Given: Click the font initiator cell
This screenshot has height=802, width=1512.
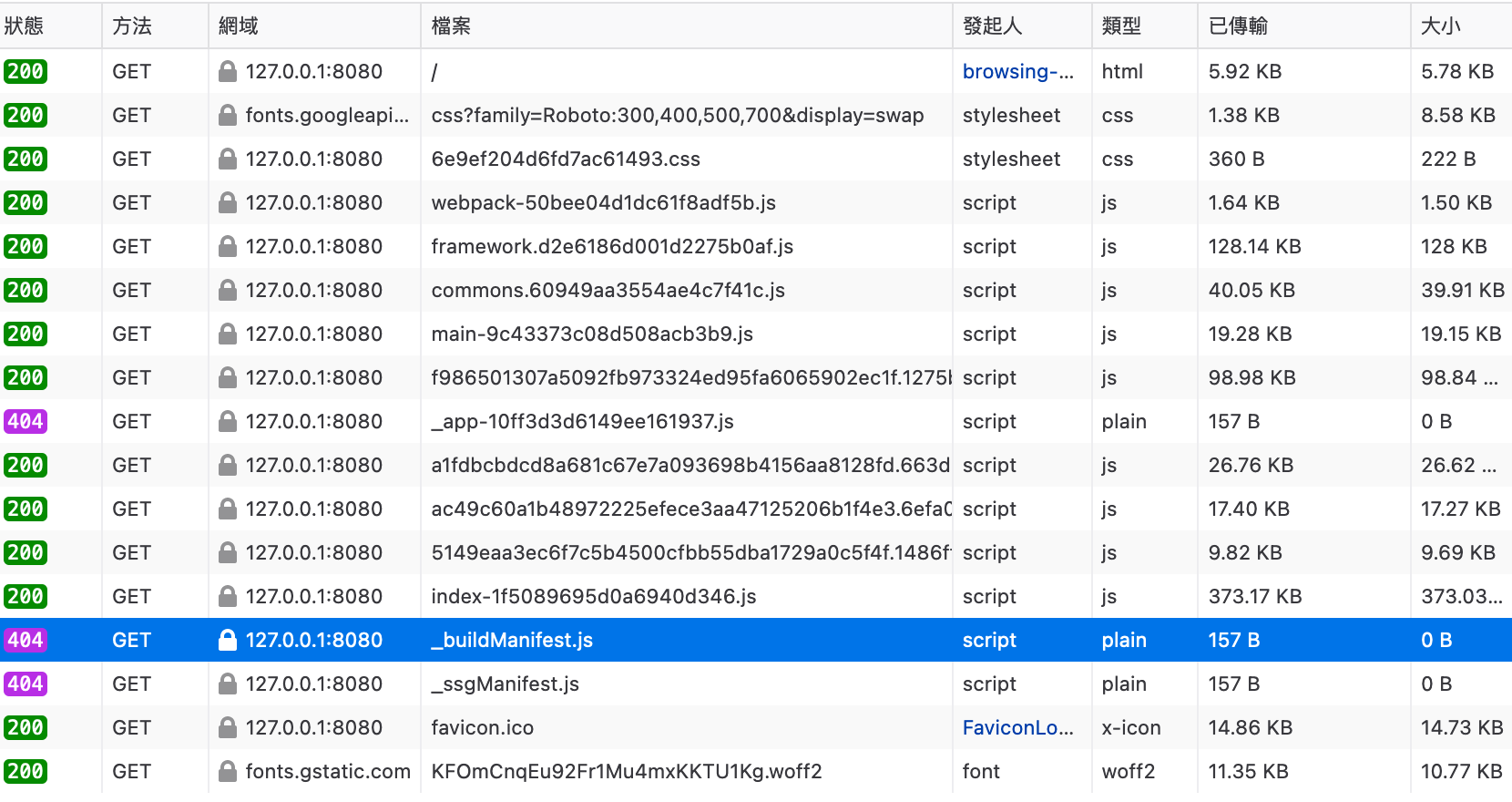Looking at the screenshot, I should click(981, 771).
